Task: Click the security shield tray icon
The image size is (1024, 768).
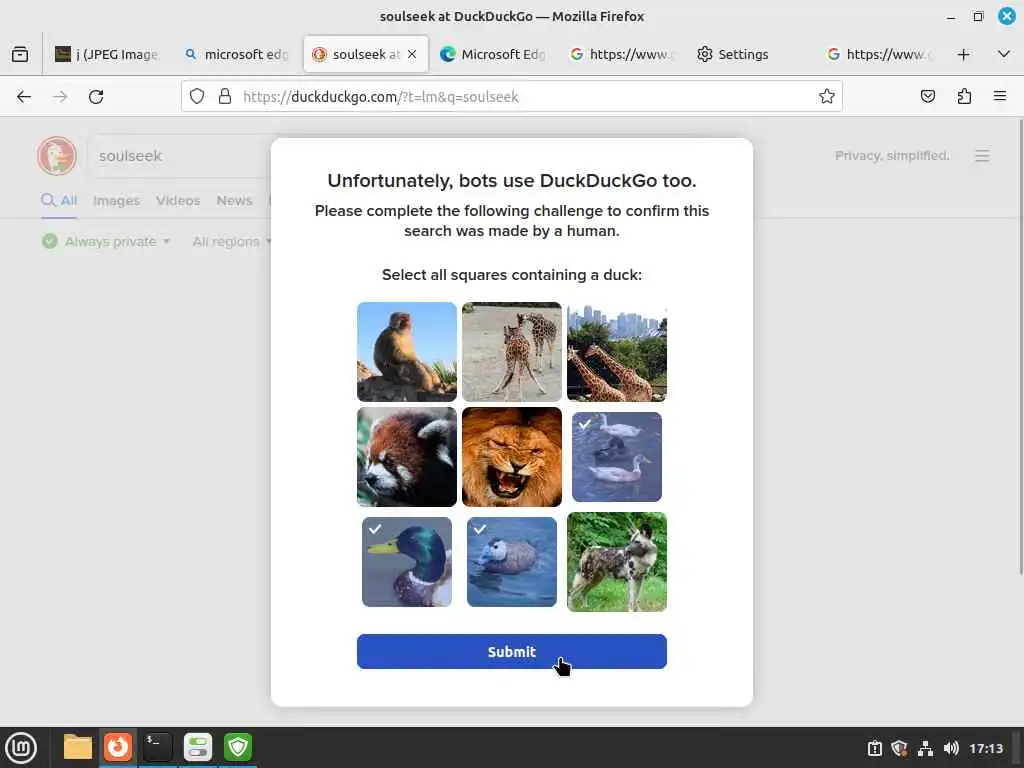Action: [x=899, y=748]
